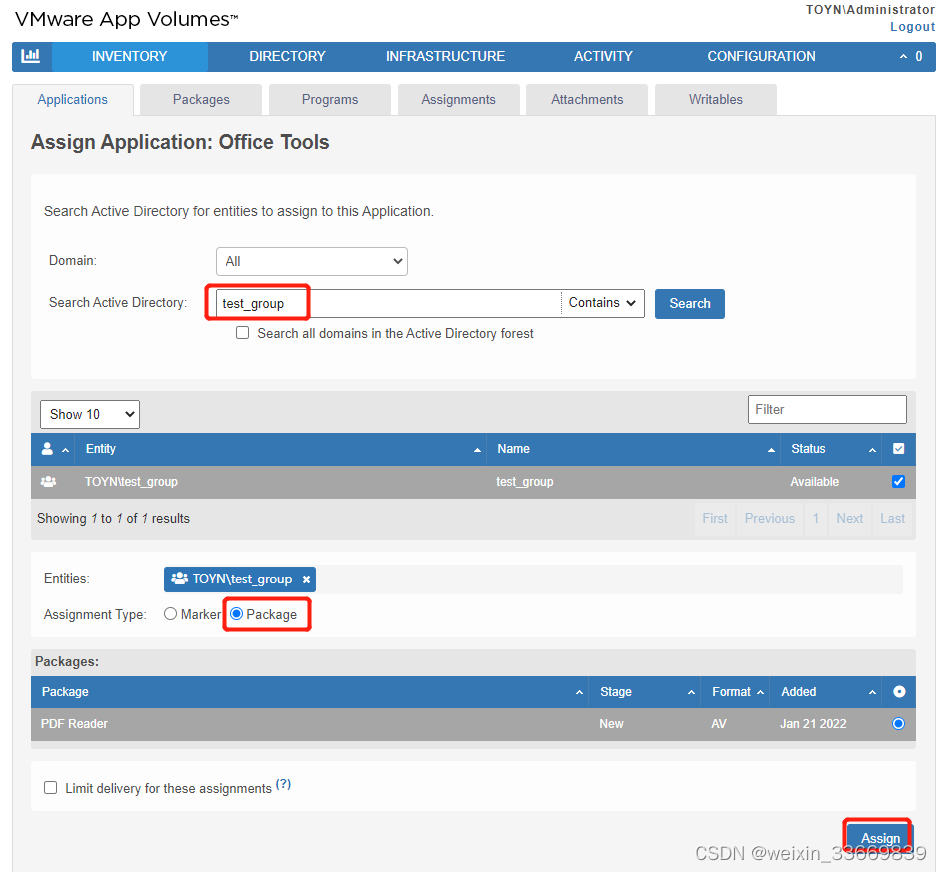Viewport: 942px width, 872px height.
Task: Remove TOYN\test_group entity tag
Action: coord(306,579)
